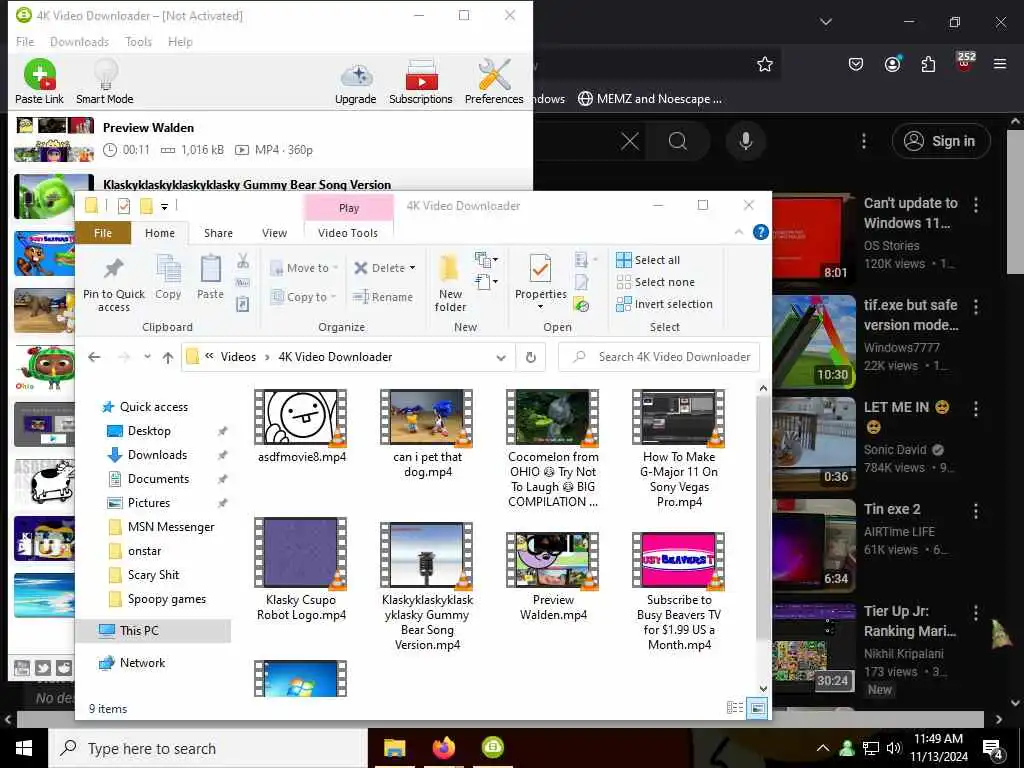Screen dimensions: 1024x768
Task: Select Network in navigation pane
Action: [142, 663]
